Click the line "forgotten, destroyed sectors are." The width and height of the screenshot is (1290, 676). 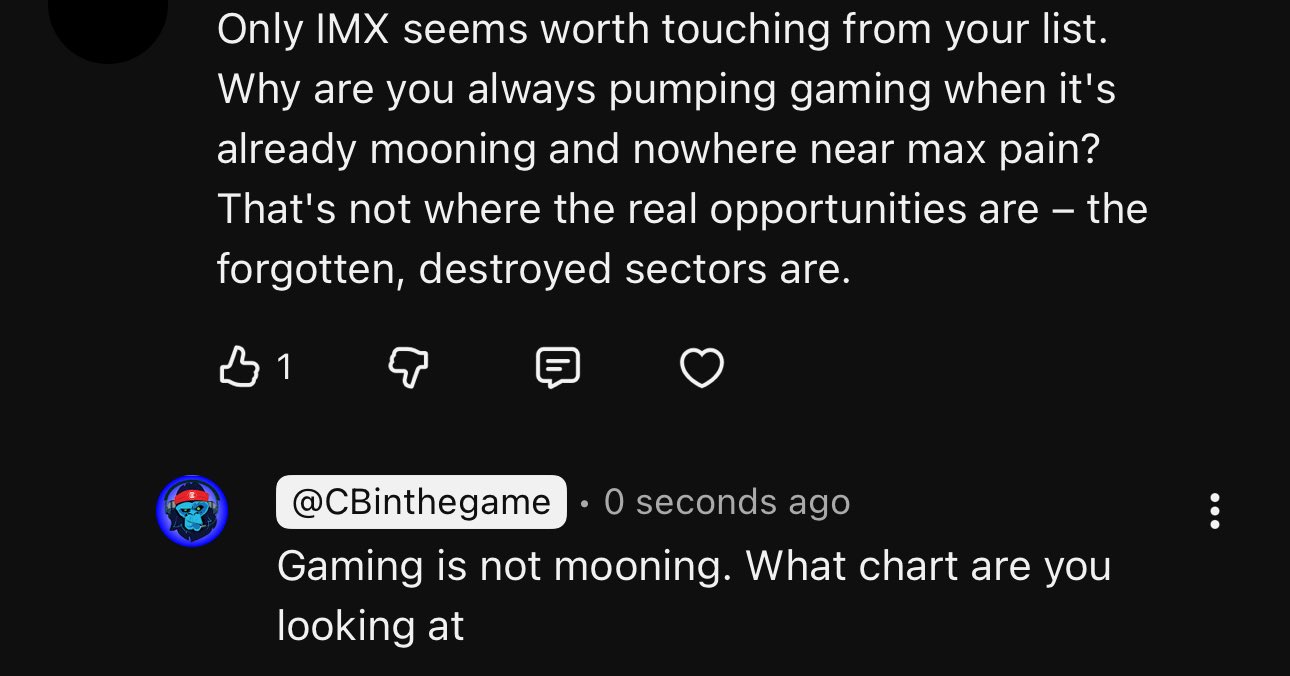point(533,270)
